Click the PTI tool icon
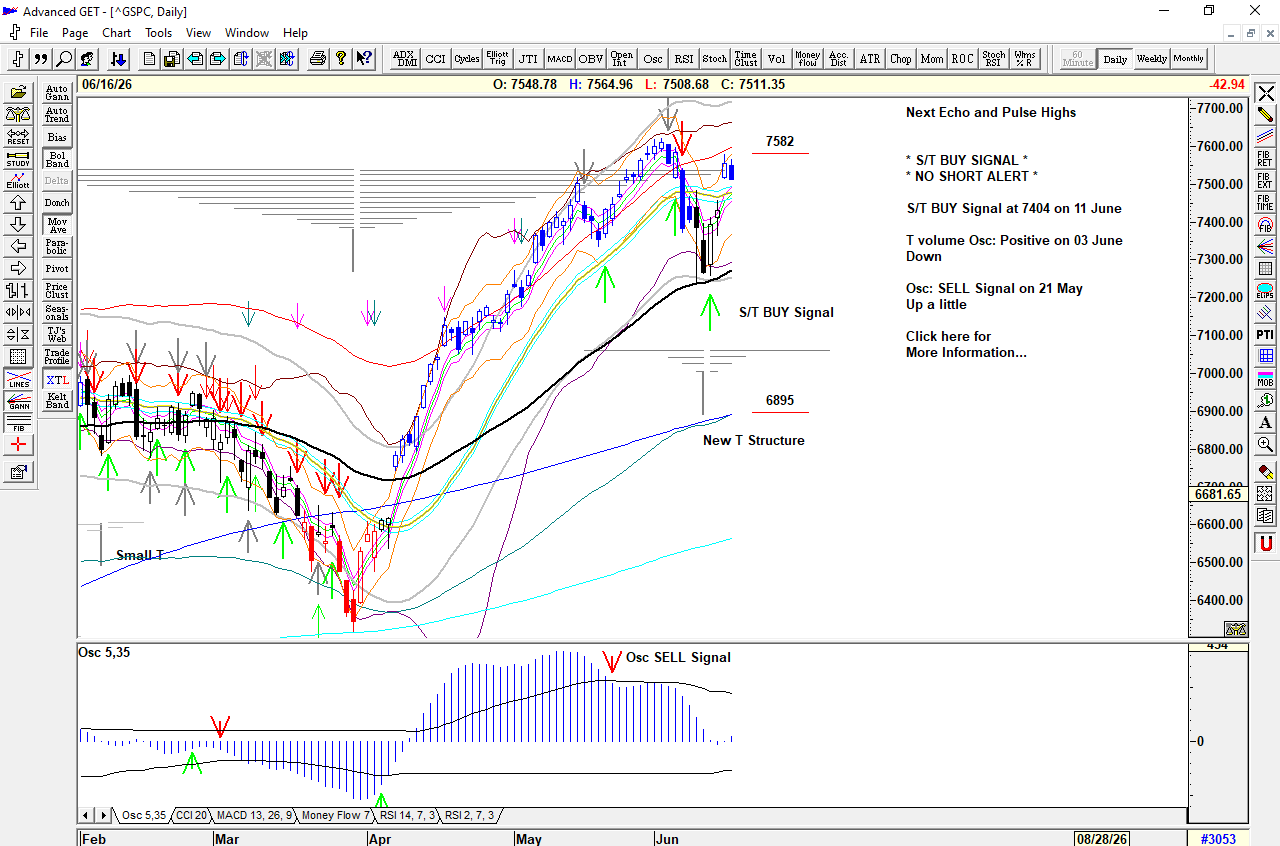 (1265, 334)
